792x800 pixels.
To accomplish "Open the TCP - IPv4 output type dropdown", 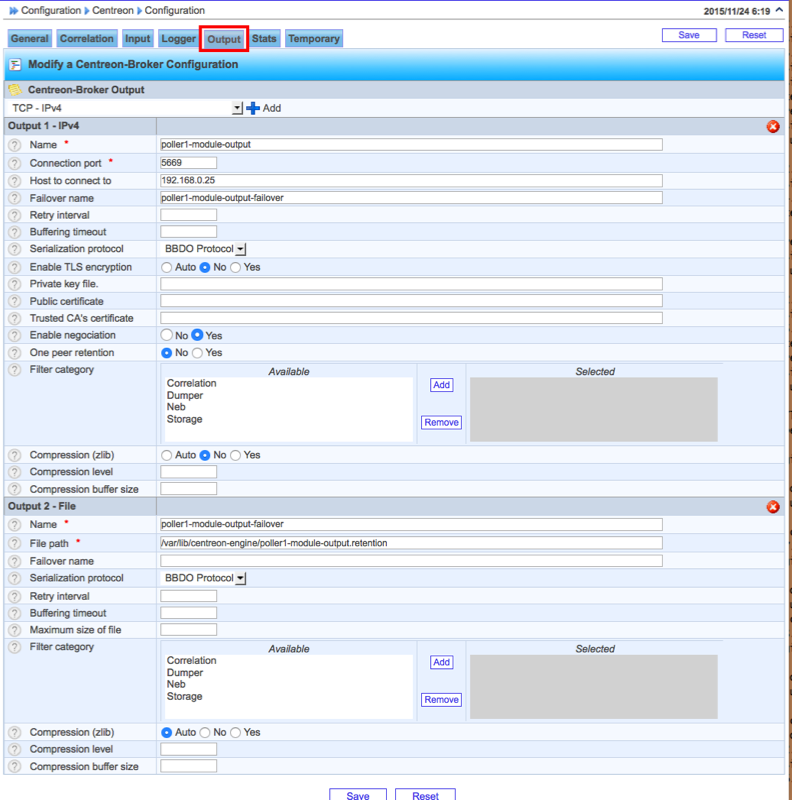I will pos(237,108).
